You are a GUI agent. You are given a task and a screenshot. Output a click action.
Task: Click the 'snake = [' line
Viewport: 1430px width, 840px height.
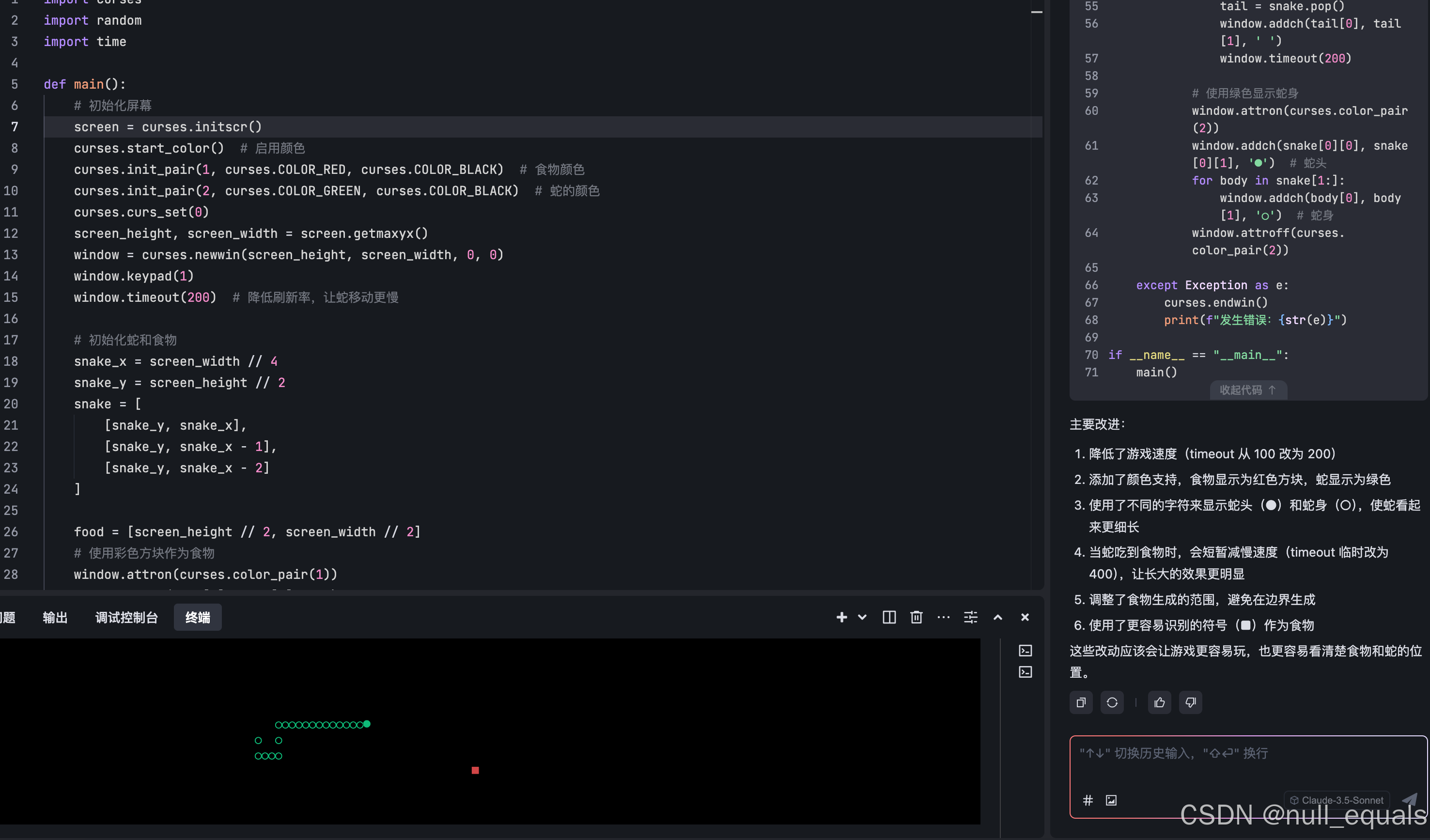tap(107, 404)
